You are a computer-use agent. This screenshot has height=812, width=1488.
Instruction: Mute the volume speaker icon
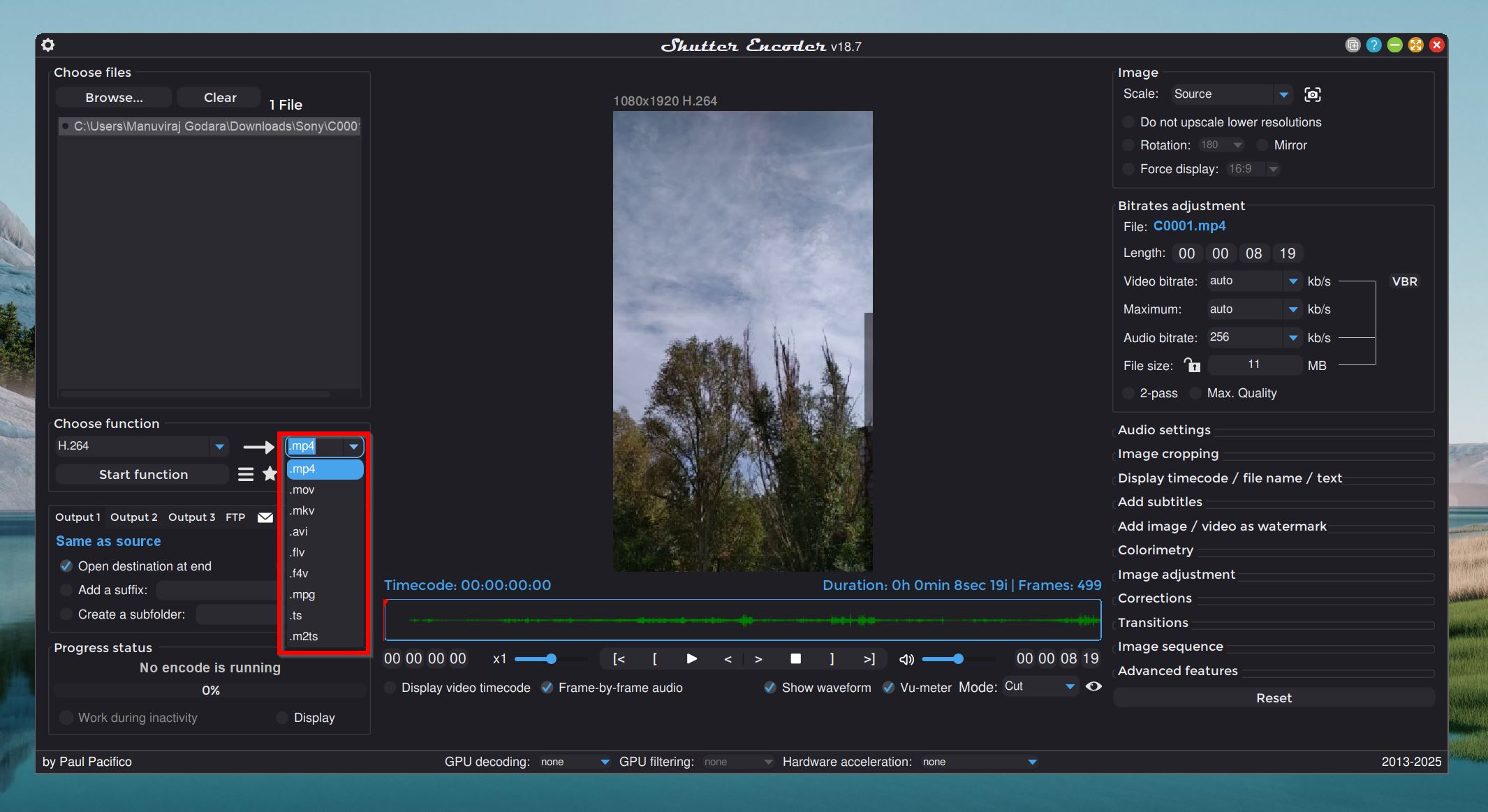point(906,659)
